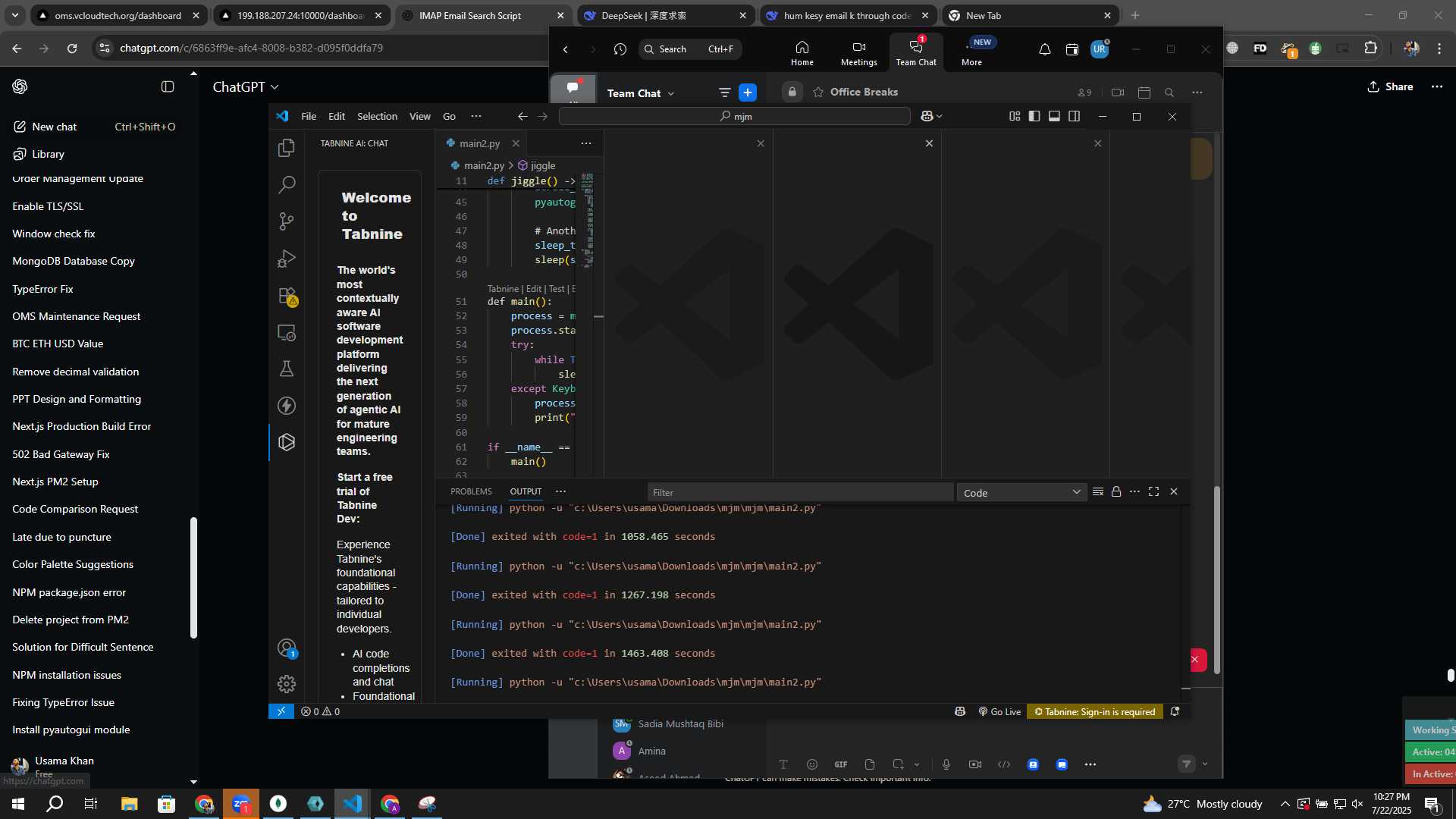This screenshot has height=819, width=1456.
Task: Open Accounts icon in VS Code
Action: click(287, 648)
